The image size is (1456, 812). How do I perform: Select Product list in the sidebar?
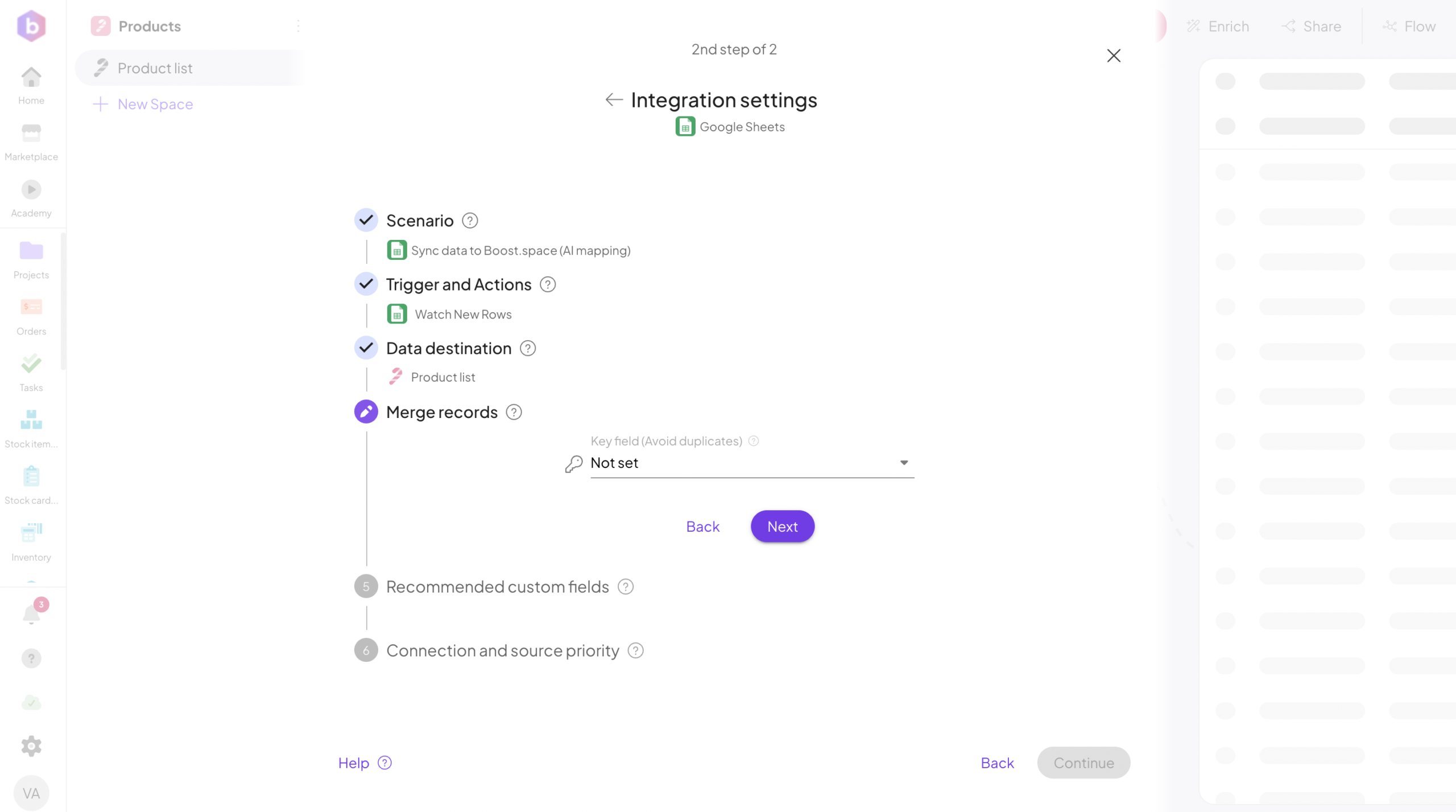tap(155, 68)
